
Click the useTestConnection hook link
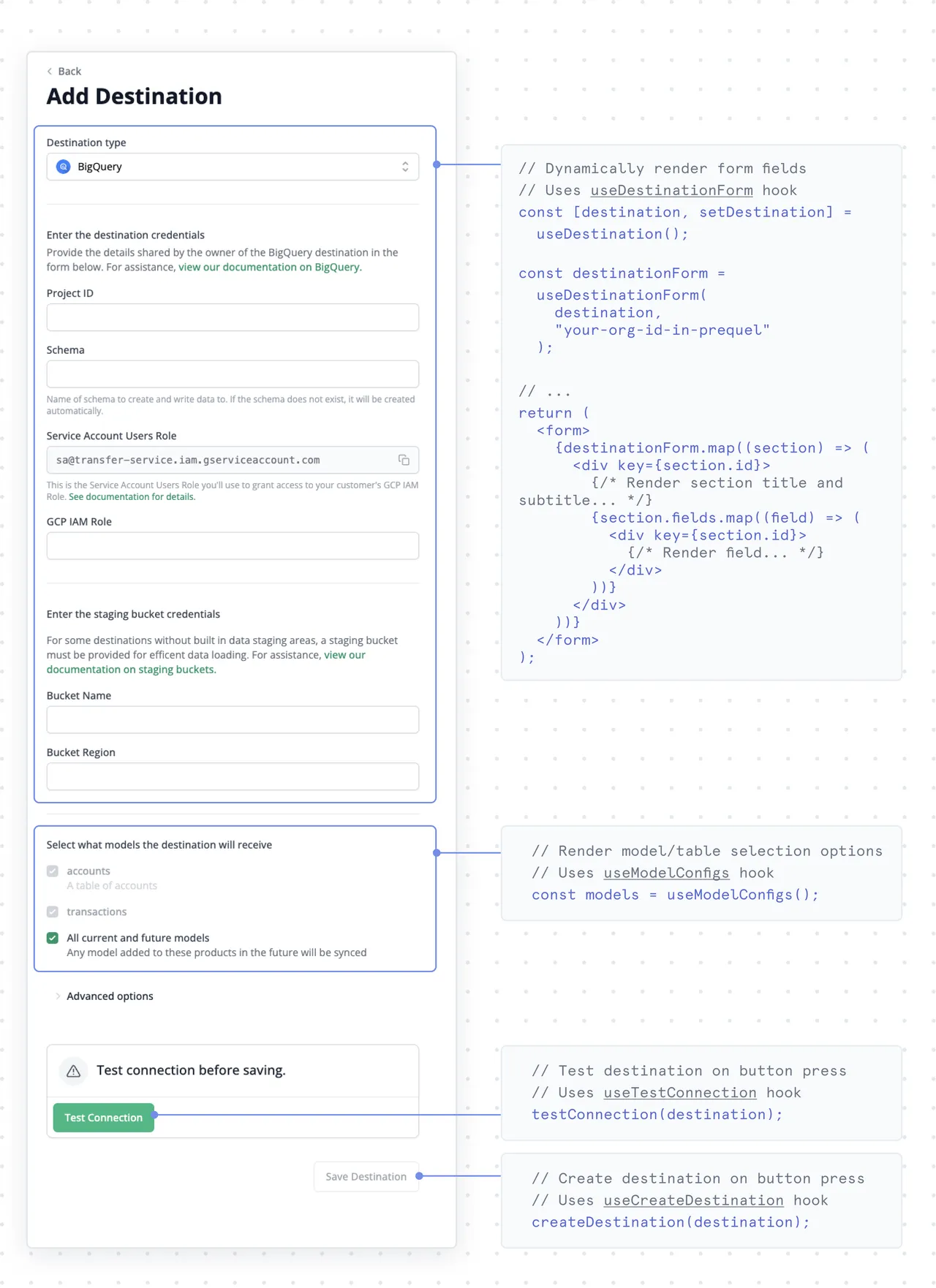click(679, 1093)
